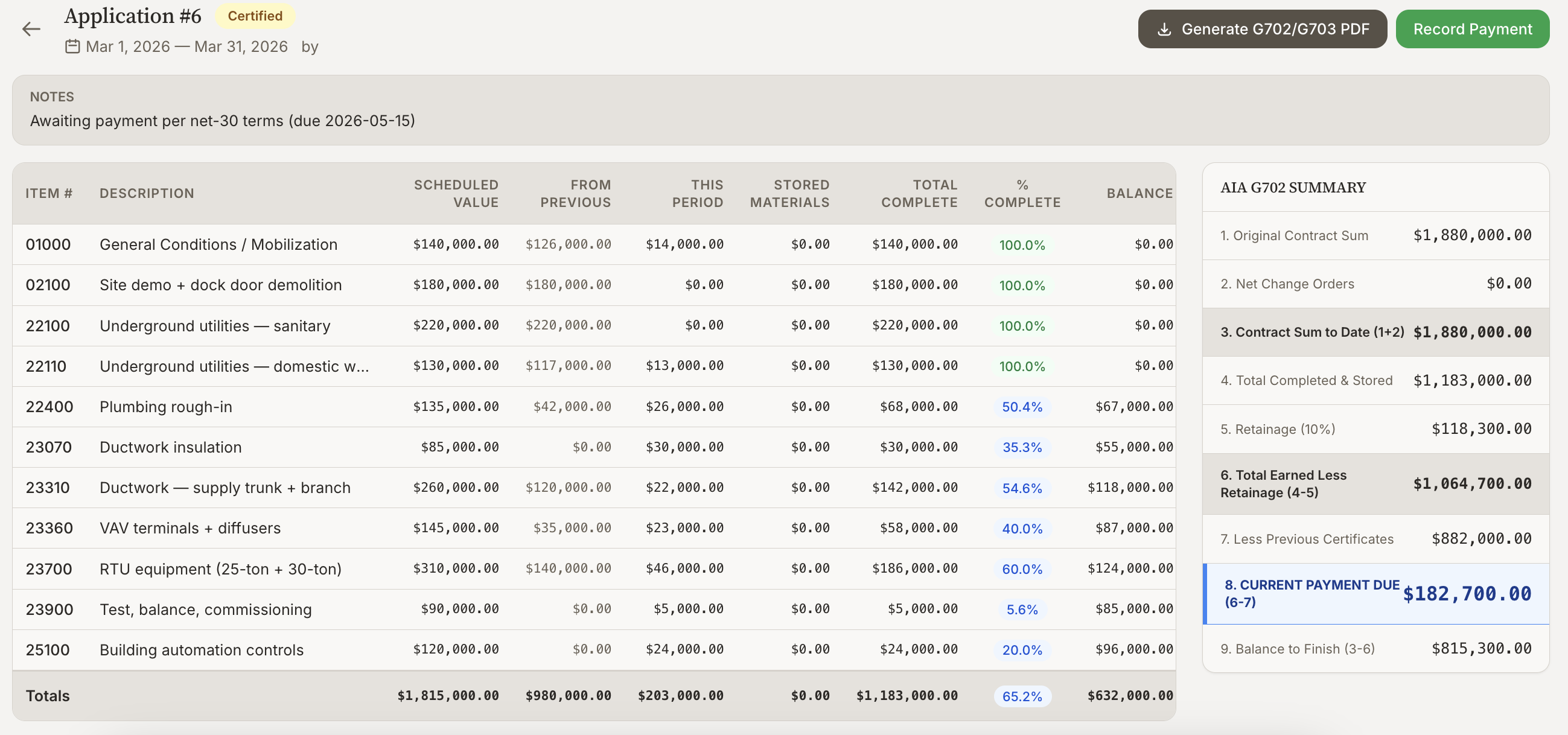Click Original Contract Sum line
This screenshot has height=735, width=1568.
click(1375, 235)
